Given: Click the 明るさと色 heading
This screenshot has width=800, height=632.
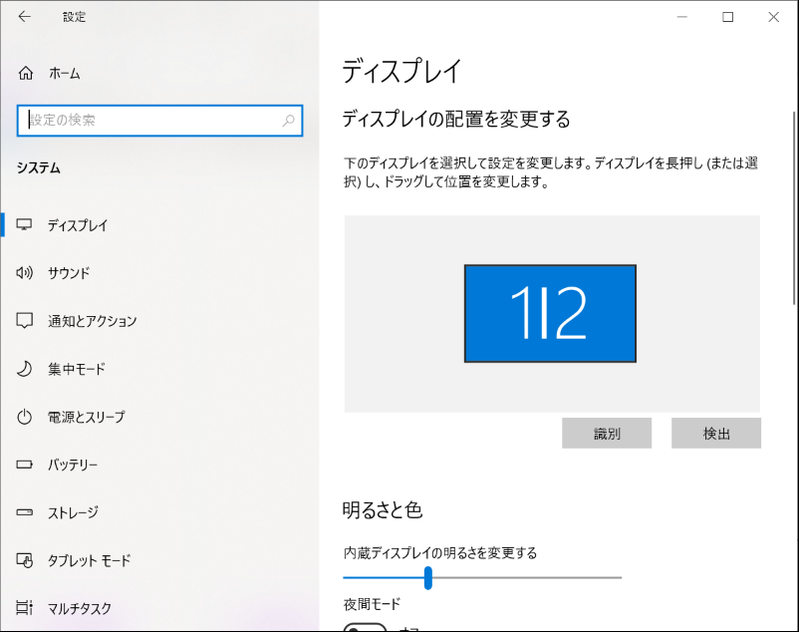Looking at the screenshot, I should pos(382,510).
